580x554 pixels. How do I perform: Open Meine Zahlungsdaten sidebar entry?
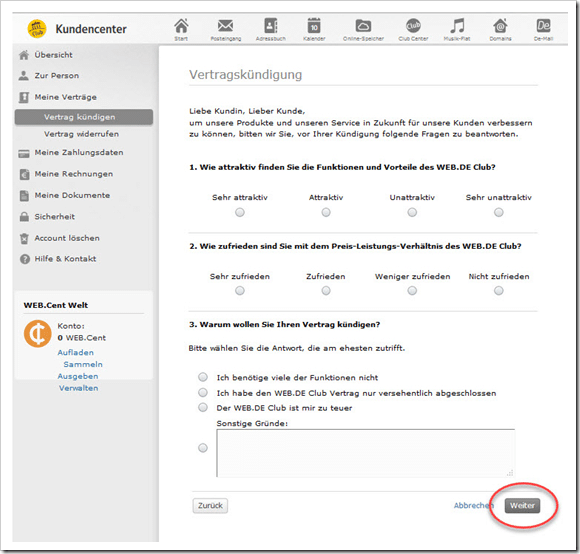79,153
